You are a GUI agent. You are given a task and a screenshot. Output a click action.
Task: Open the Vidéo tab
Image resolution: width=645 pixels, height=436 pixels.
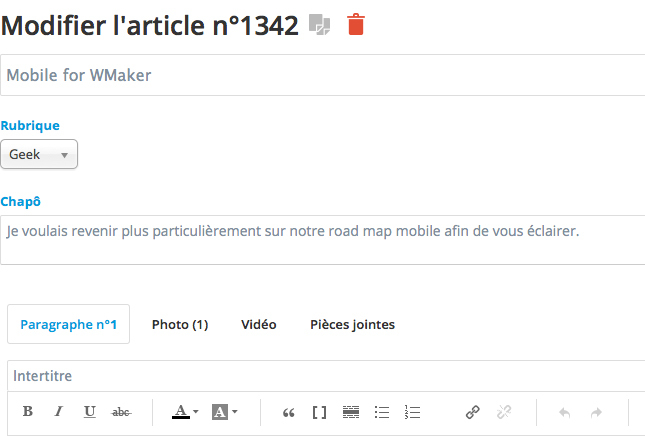tap(259, 325)
